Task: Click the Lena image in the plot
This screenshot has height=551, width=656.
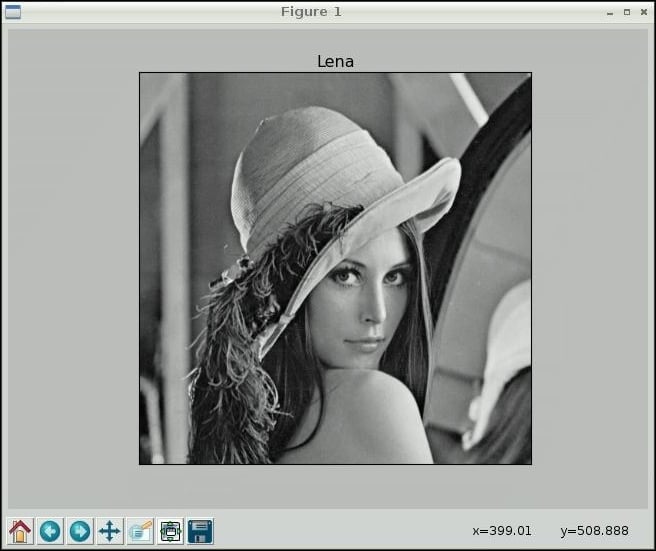Action: coord(336,269)
